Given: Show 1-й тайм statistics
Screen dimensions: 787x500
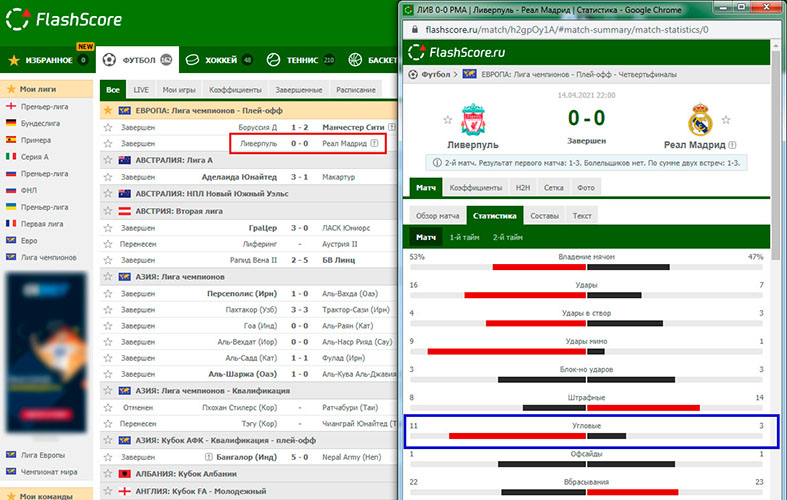Looking at the screenshot, I should point(464,237).
